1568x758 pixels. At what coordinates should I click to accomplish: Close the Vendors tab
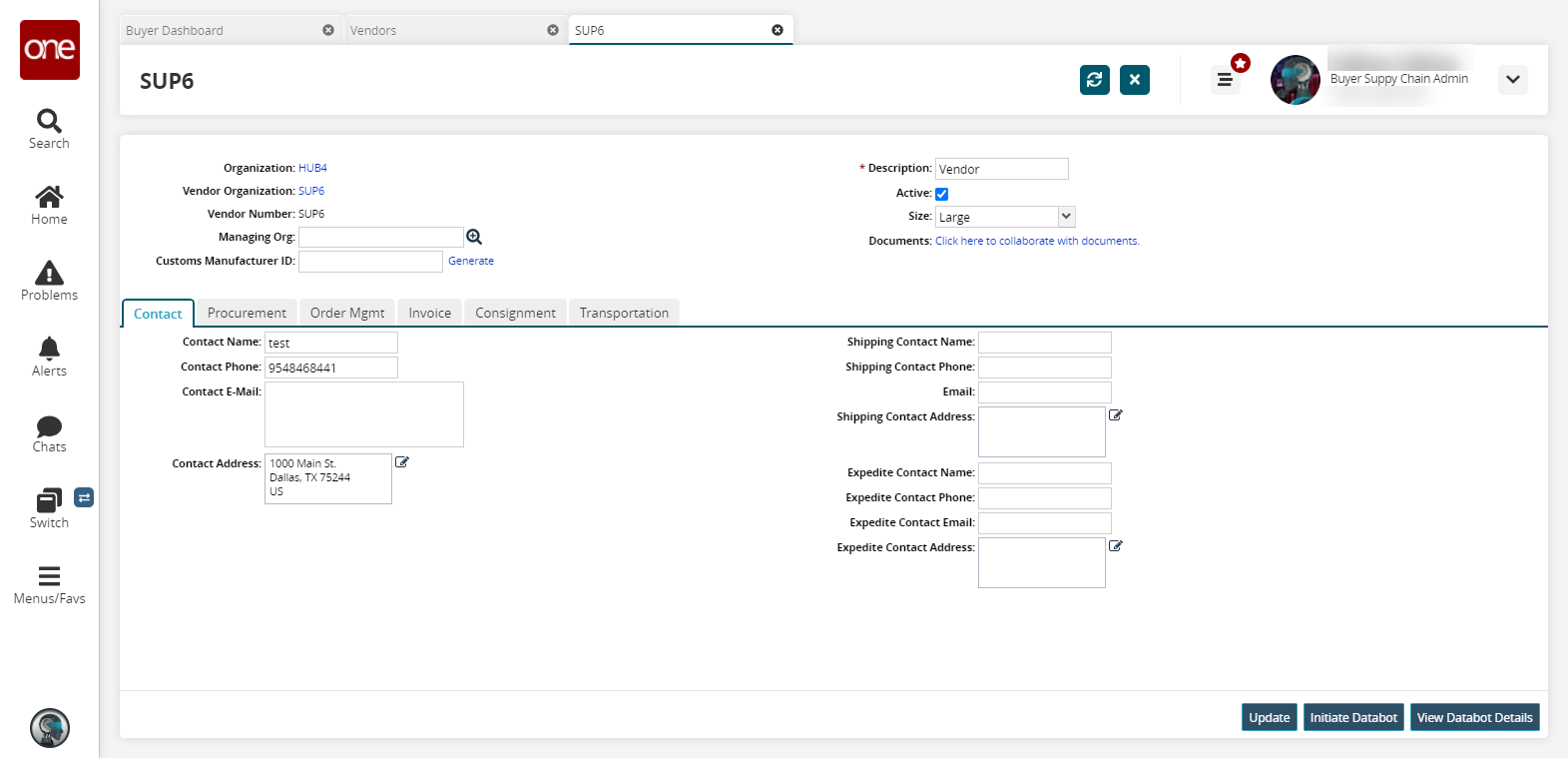[x=553, y=30]
